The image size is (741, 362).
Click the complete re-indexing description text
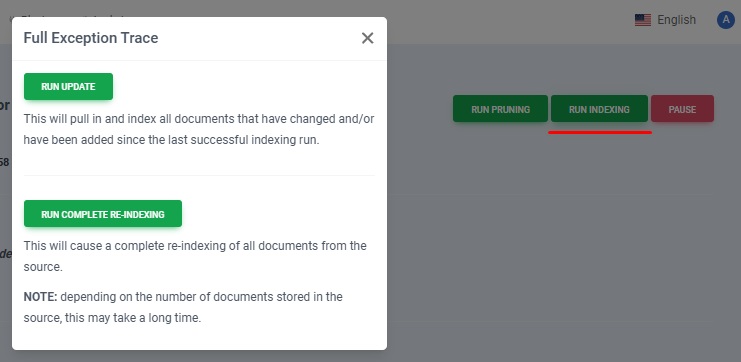coord(195,256)
